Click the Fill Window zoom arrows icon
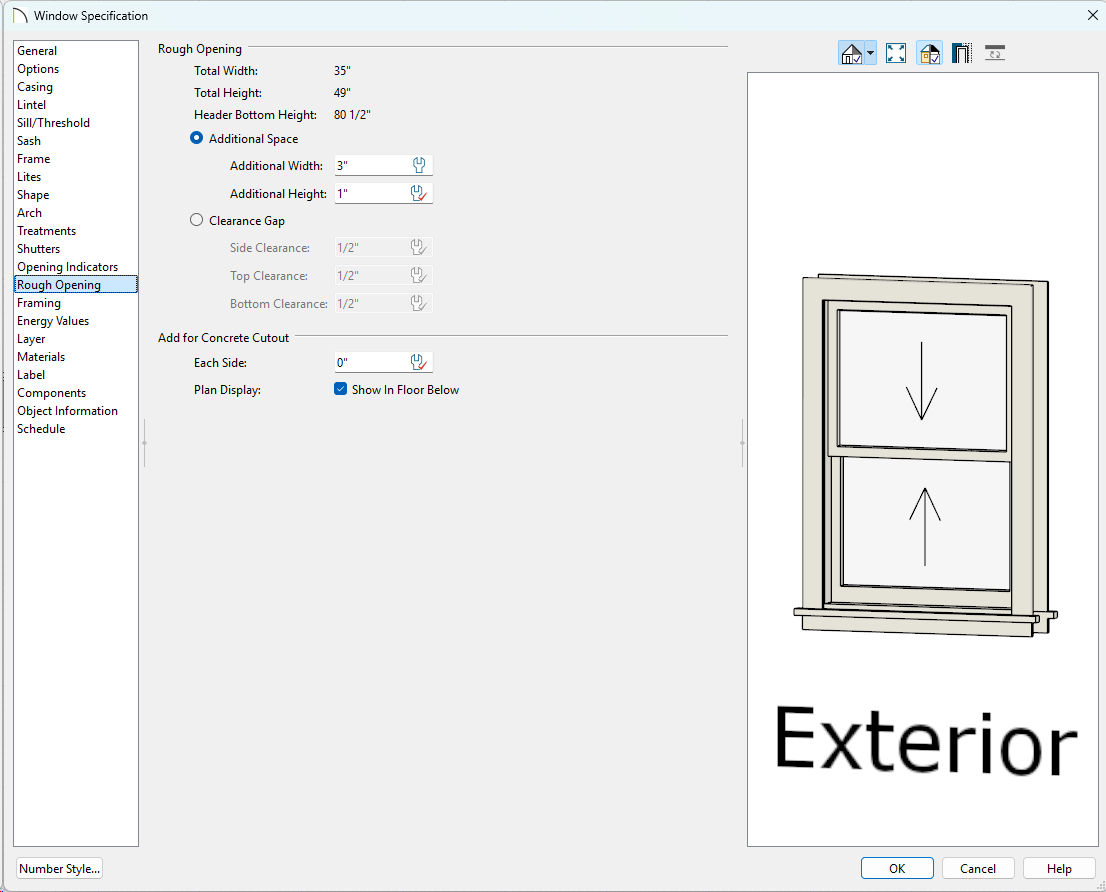The image size is (1106, 892). (896, 54)
